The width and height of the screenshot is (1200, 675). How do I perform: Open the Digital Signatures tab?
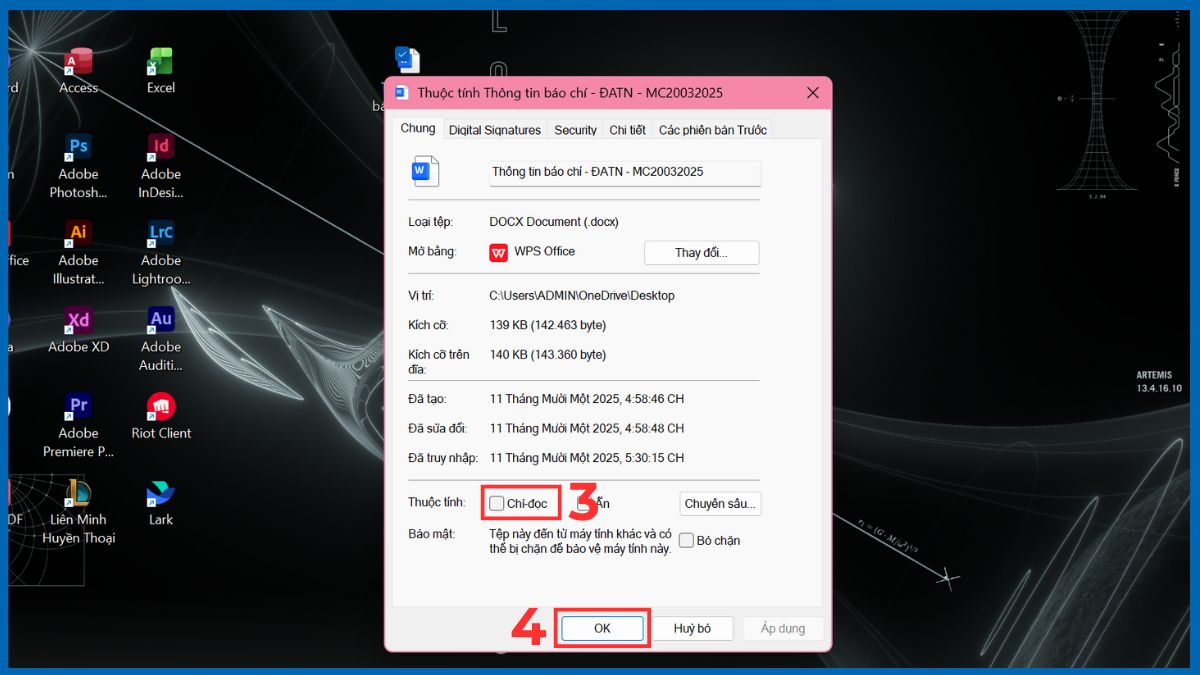coord(495,130)
